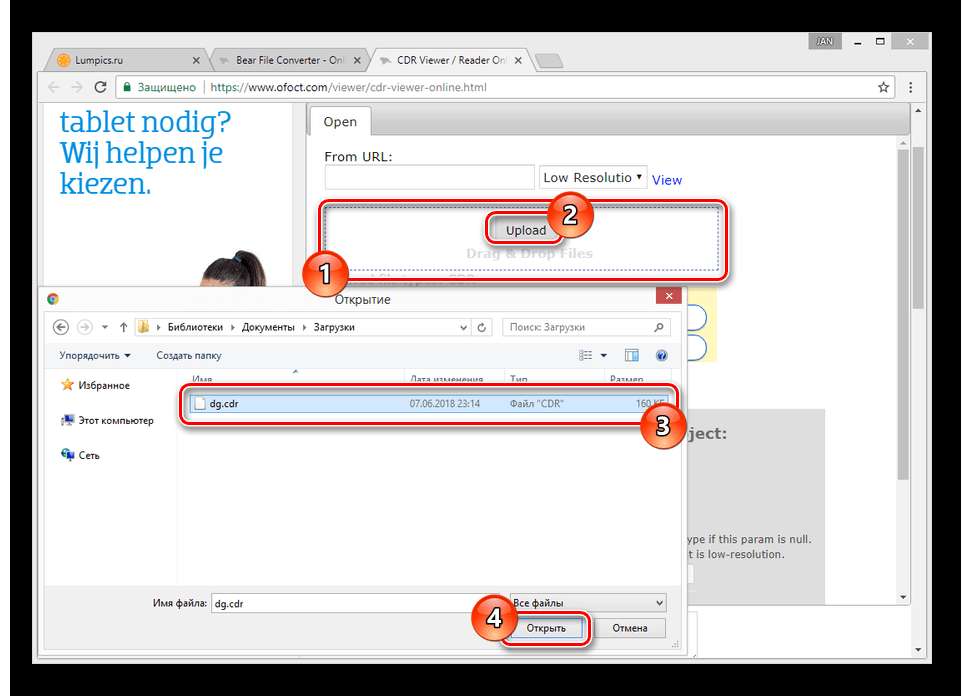Click Загрузки in path breadcrumb
964x696 pixels.
click(334, 327)
